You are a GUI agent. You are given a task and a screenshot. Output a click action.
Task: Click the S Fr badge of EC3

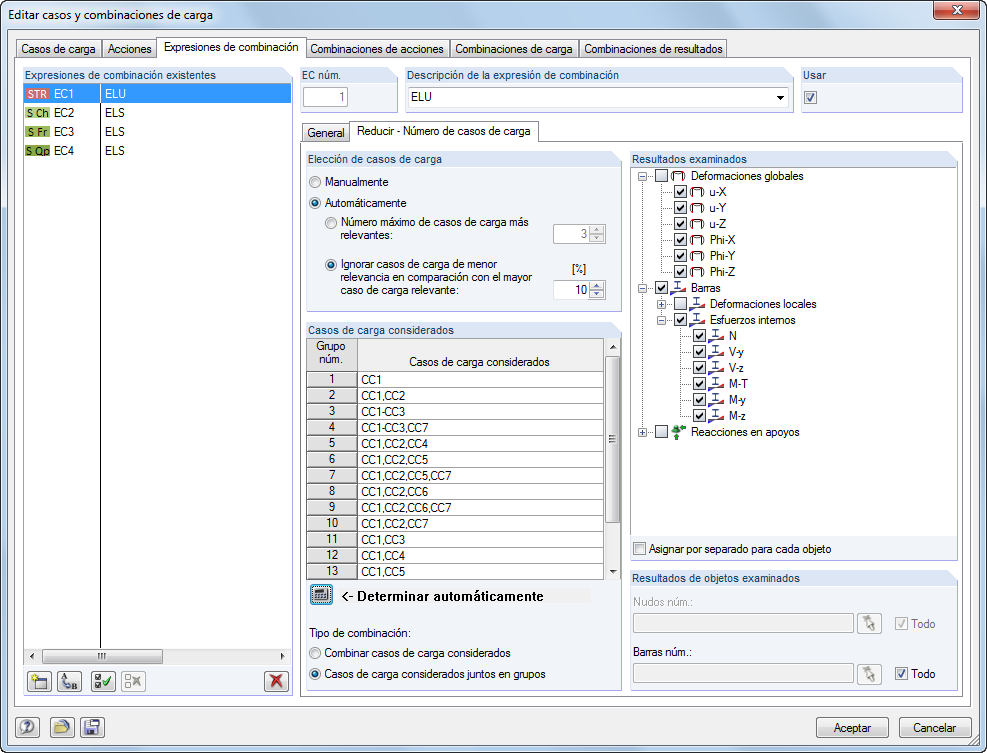(x=37, y=132)
